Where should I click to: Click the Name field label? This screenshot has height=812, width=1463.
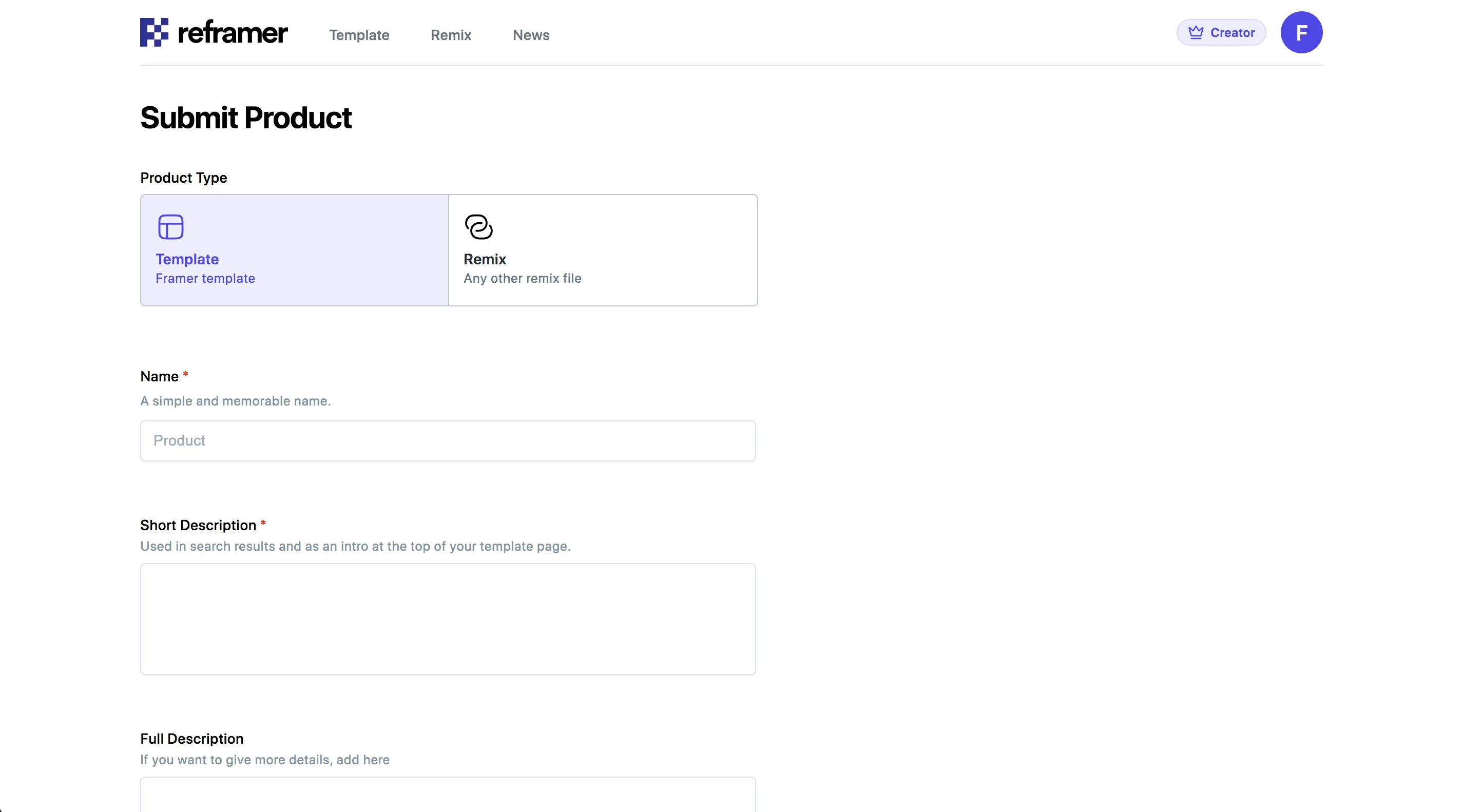pyautogui.click(x=159, y=376)
